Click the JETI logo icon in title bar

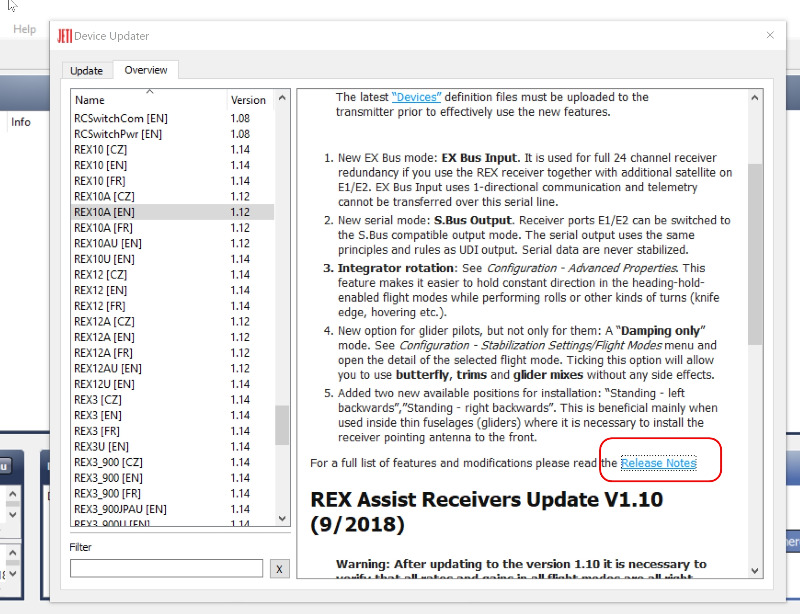point(64,36)
